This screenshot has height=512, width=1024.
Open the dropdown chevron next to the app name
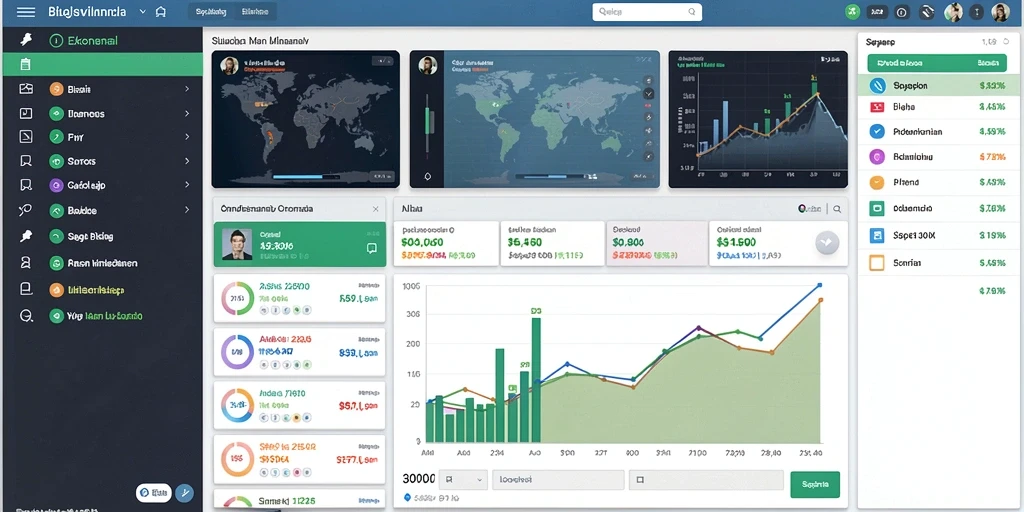[x=143, y=12]
